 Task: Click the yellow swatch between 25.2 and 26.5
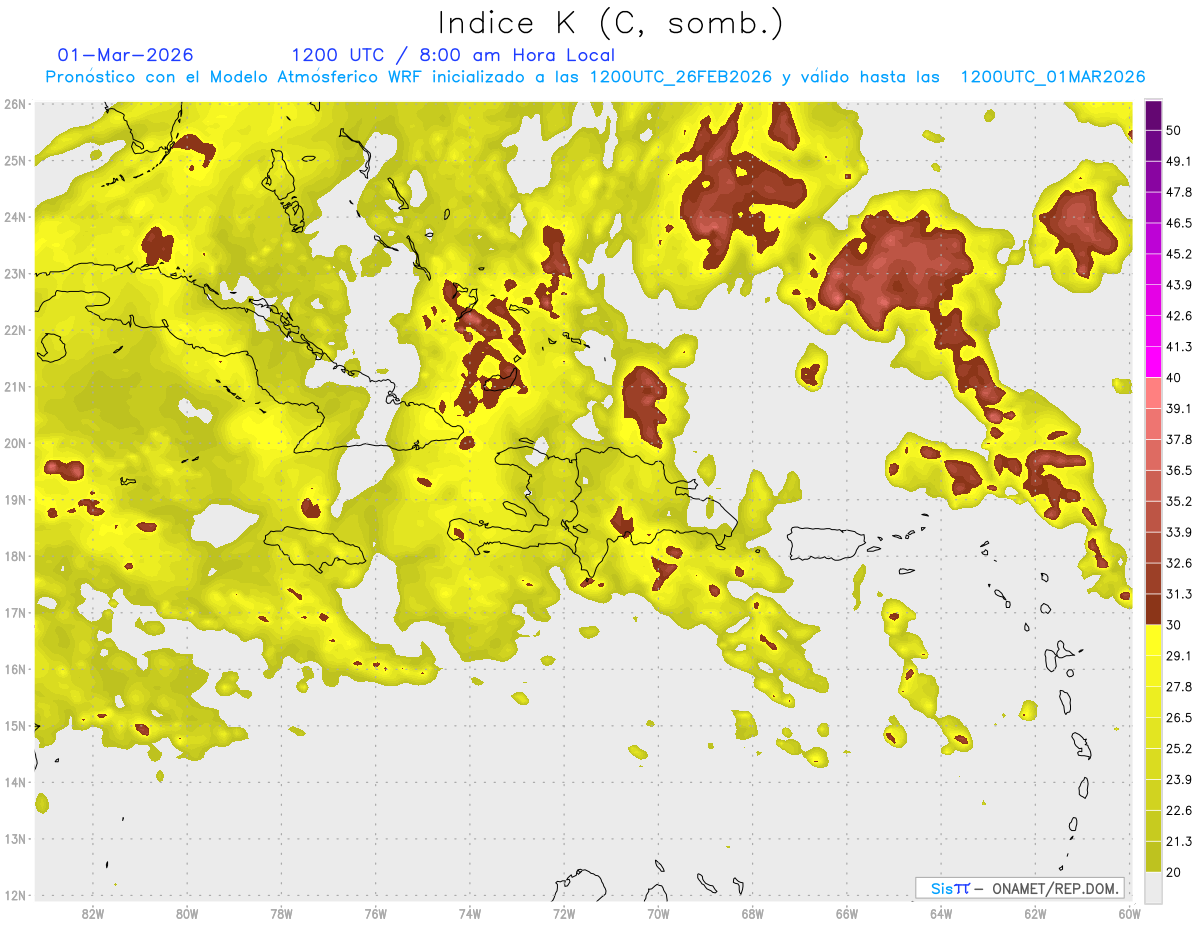point(1153,733)
